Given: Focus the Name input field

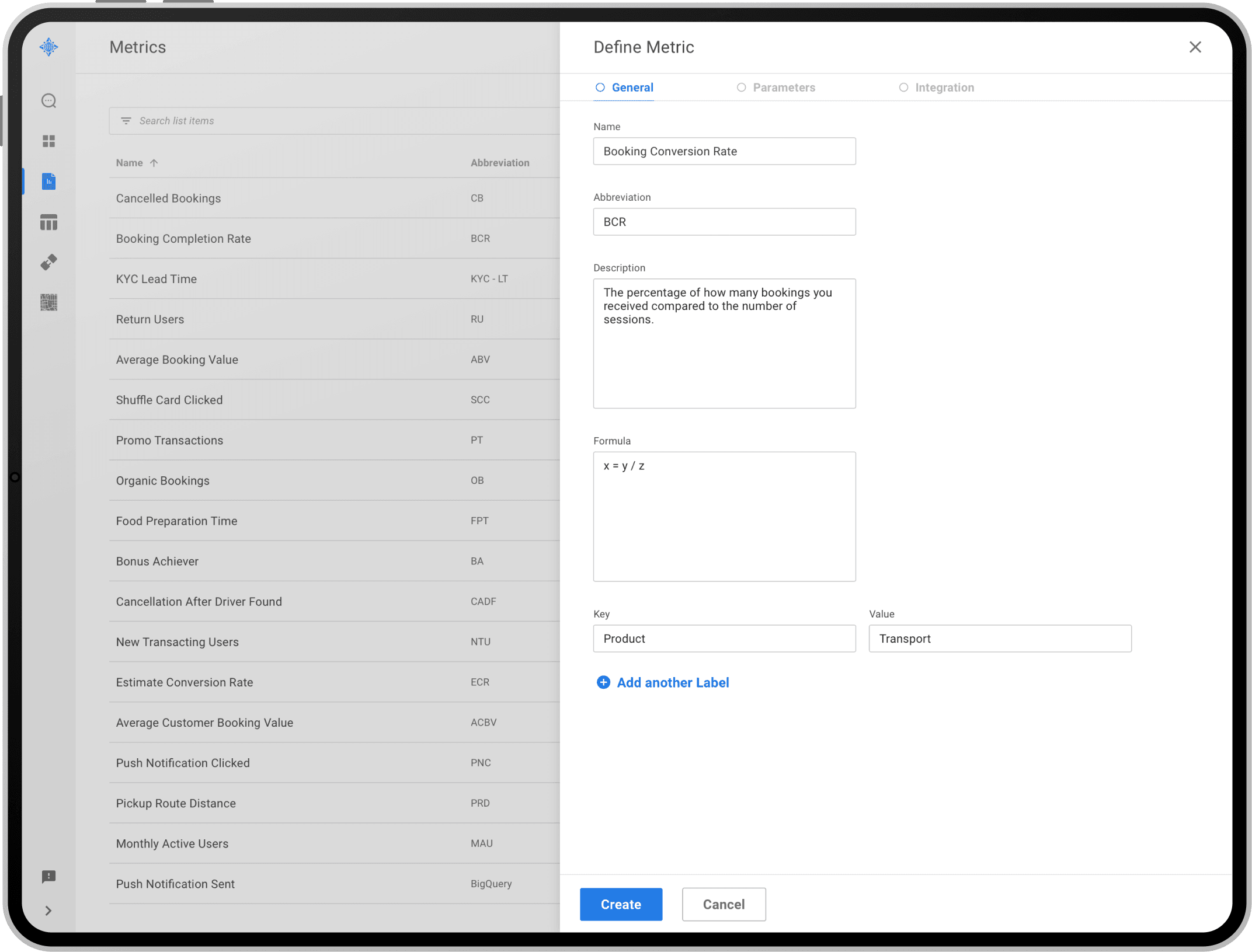Looking at the screenshot, I should tap(724, 151).
